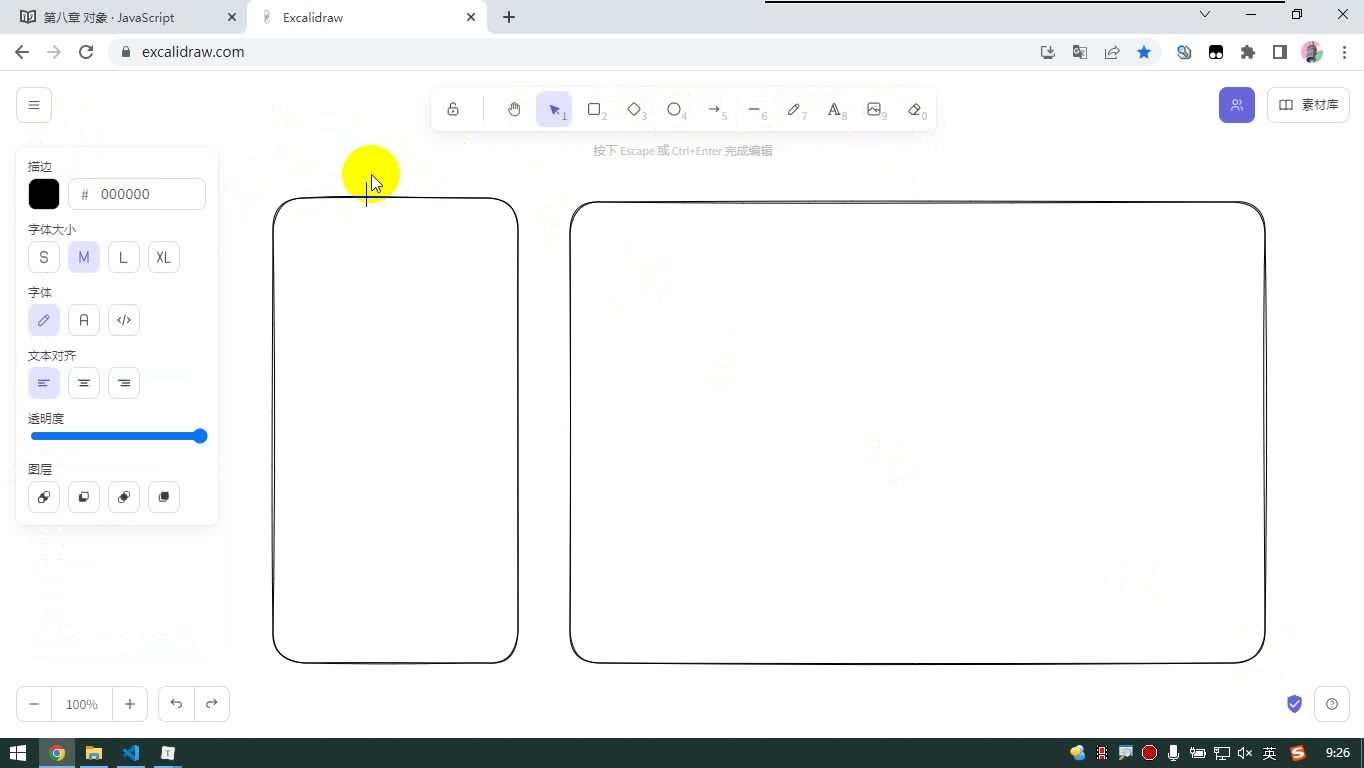The image size is (1364, 768).
Task: Set font size to S
Action: point(44,257)
